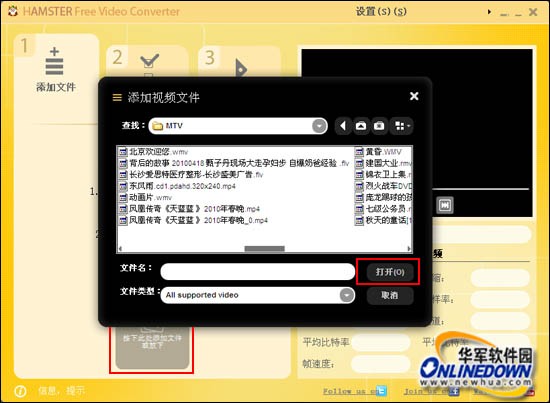Open step 2 tab with checkmark icon
Image resolution: width=550 pixels, height=403 pixels.
click(x=149, y=60)
